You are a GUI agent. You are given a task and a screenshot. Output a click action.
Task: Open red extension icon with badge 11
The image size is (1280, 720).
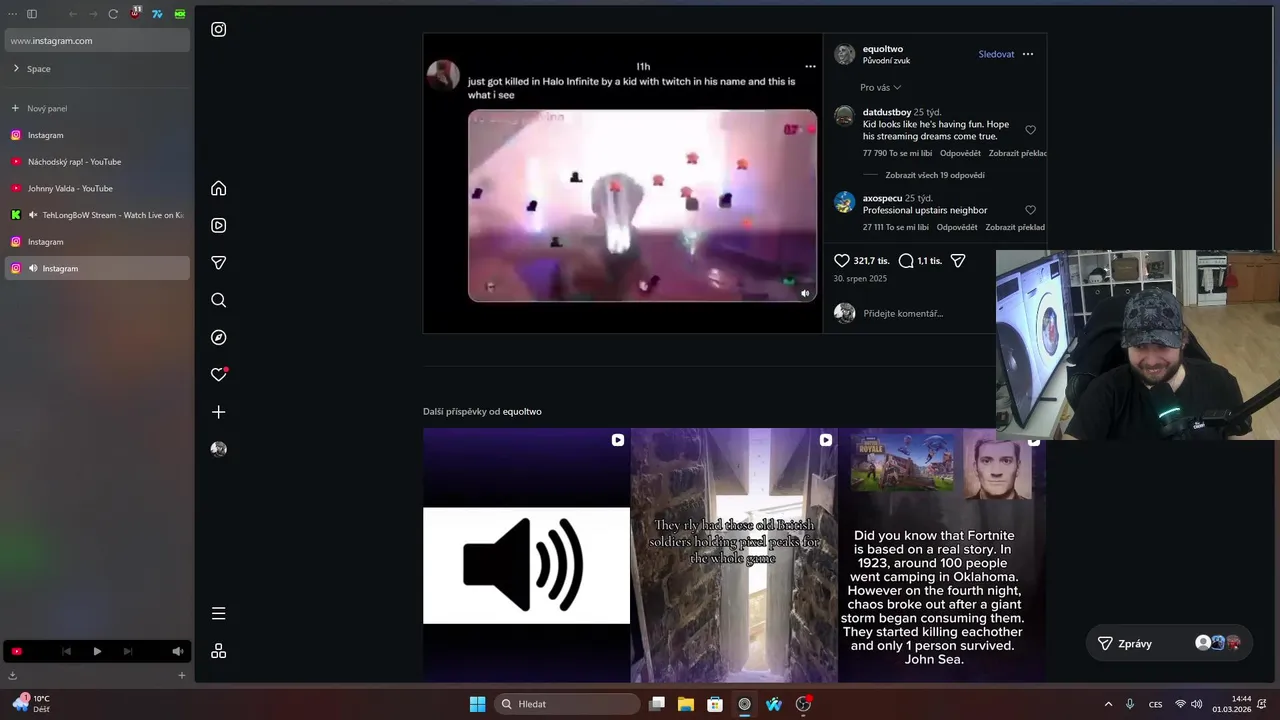[x=135, y=14]
